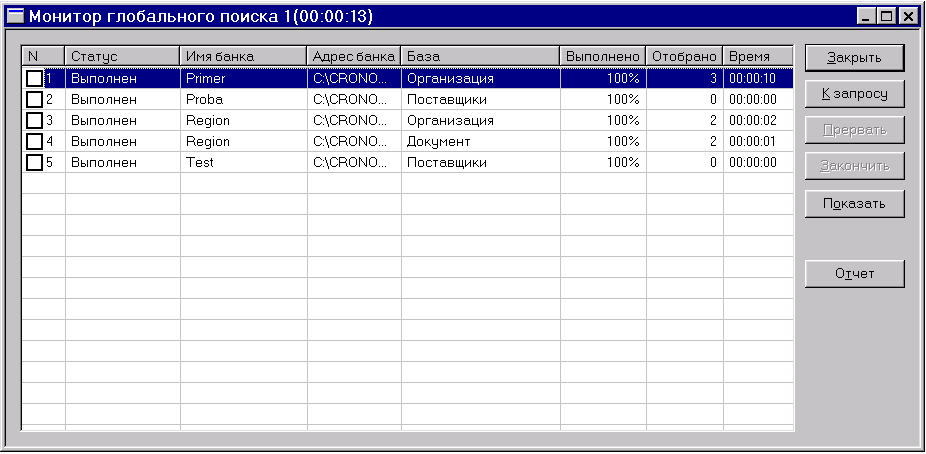Click the disabled Закончить button
Screen dimensions: 926x454
(x=854, y=166)
